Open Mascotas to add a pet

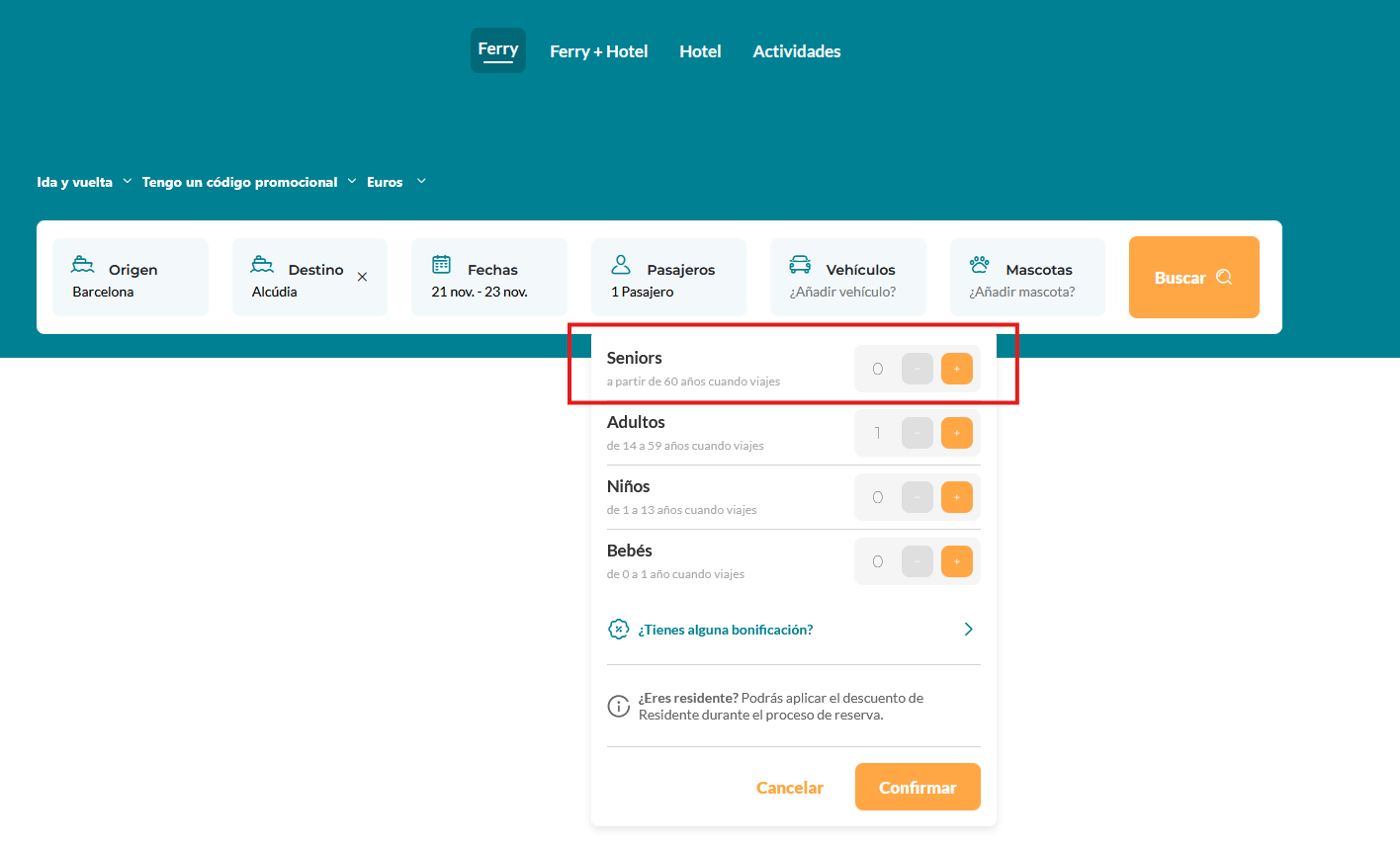click(x=1027, y=278)
